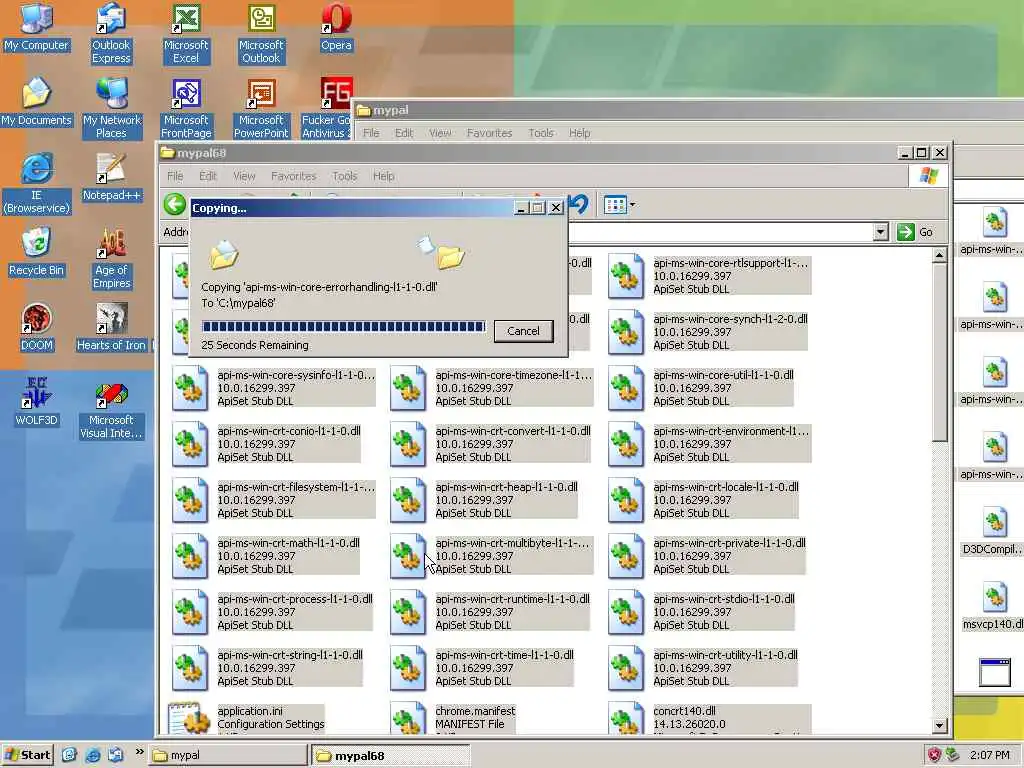Select the concrt140.dll file icon

(x=626, y=718)
